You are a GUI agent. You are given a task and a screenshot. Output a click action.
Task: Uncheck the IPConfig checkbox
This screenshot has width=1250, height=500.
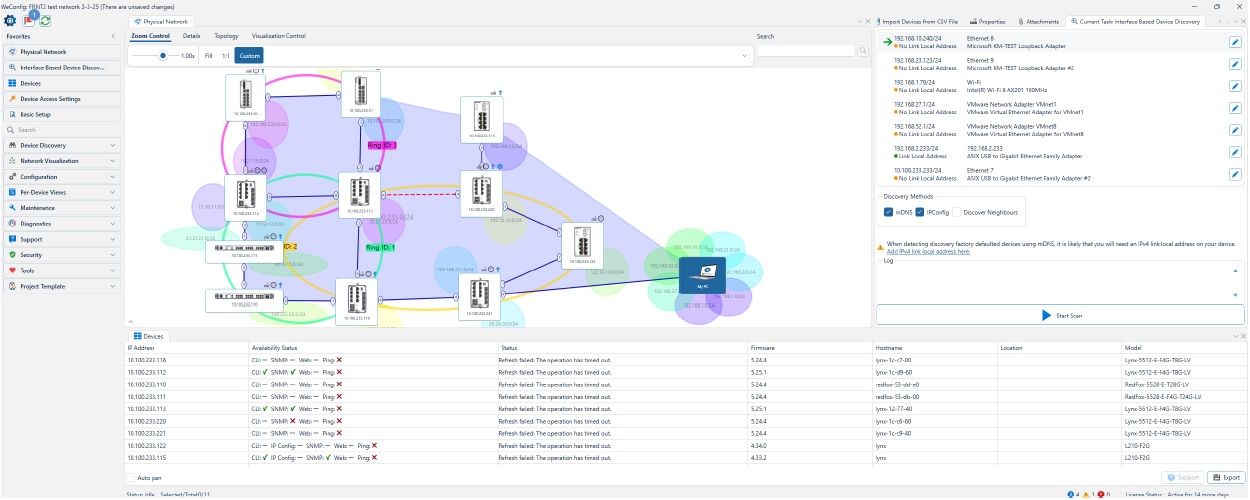pyautogui.click(x=918, y=212)
